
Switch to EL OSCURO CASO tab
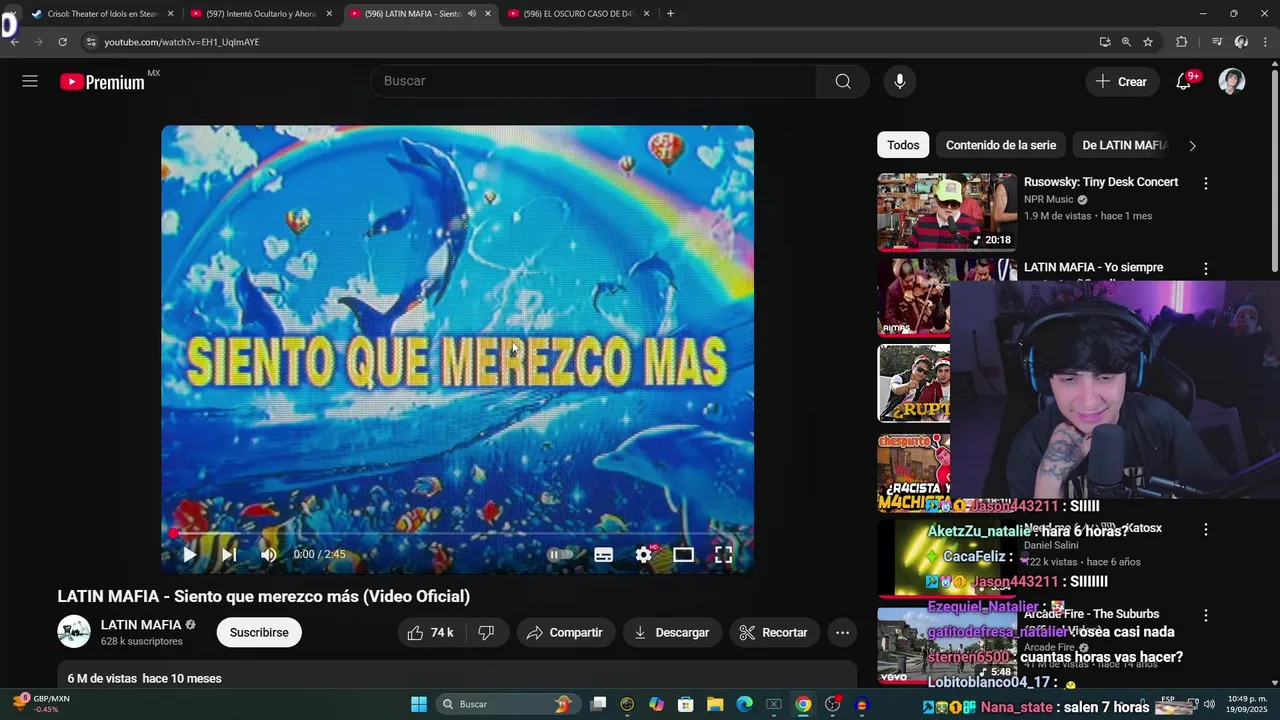(578, 14)
